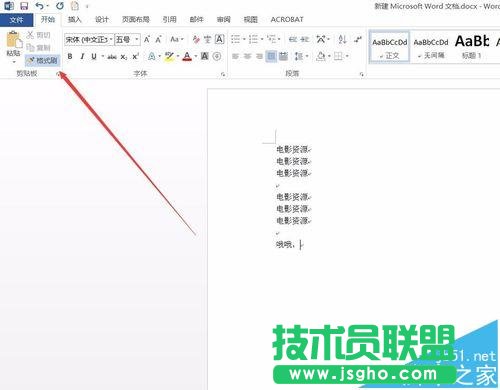Screen dimensions: 500x390
Task: Open the 剪贴板 clipboard pane launcher
Action: (x=58, y=75)
